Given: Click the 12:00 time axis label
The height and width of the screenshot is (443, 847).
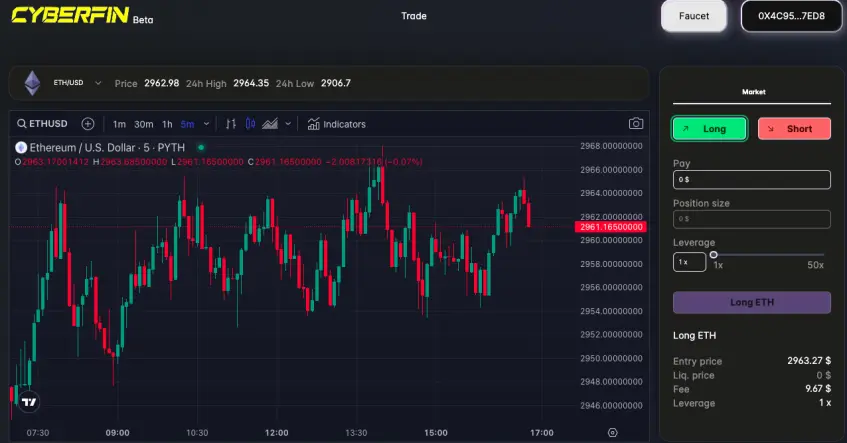Looking at the screenshot, I should 277,433.
